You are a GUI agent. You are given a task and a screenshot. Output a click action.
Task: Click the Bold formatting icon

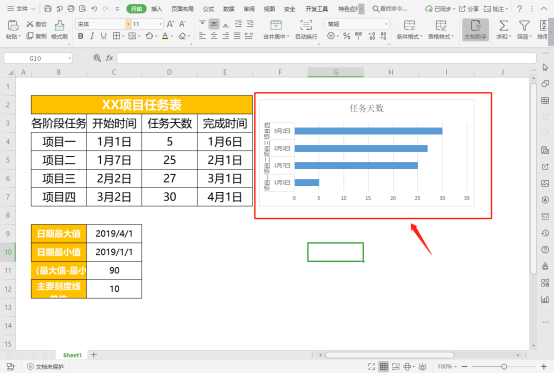coord(81,36)
